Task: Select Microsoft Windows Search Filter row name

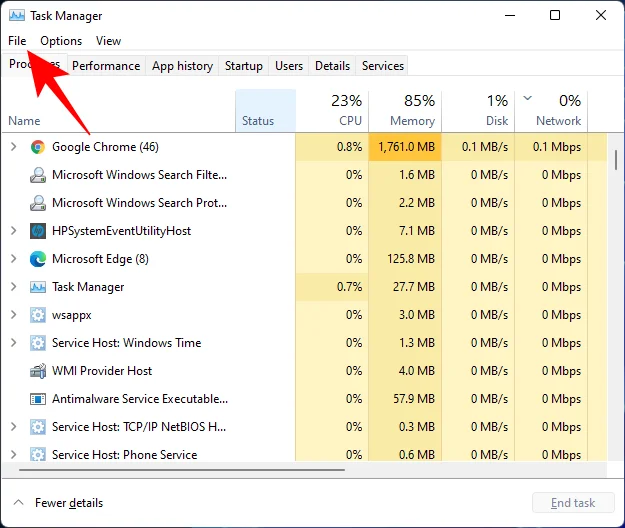Action: point(140,175)
